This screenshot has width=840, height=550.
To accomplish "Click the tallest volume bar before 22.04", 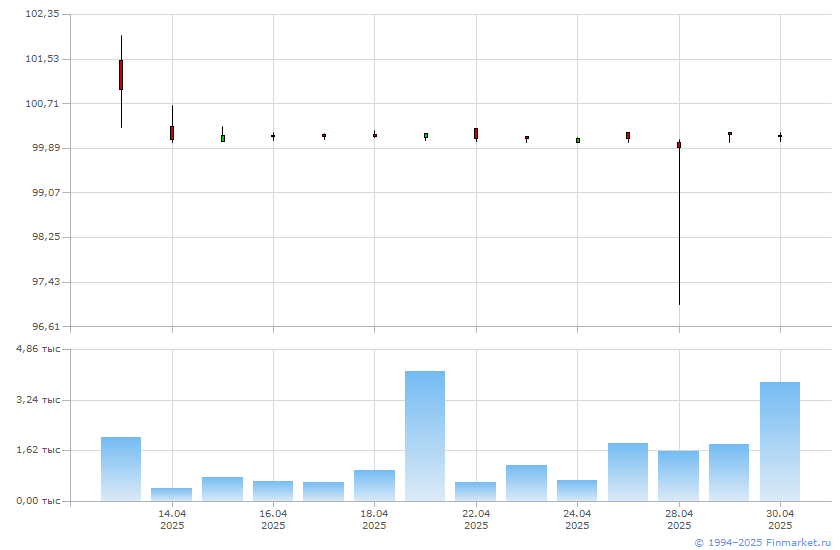I will coord(425,436).
